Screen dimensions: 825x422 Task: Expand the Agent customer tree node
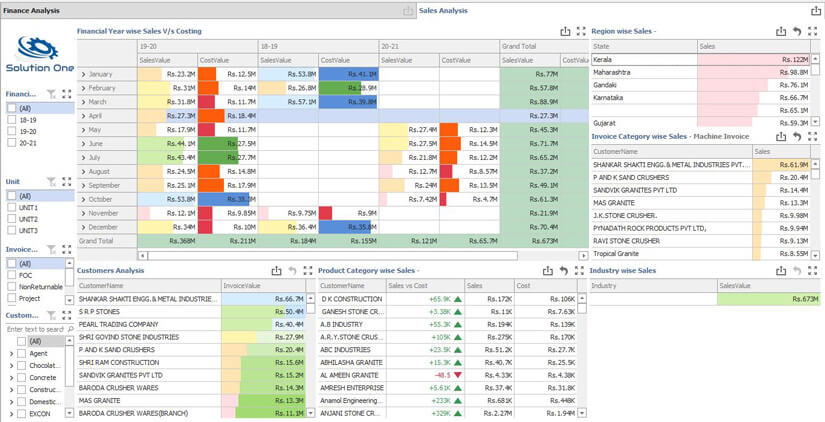click(11, 354)
